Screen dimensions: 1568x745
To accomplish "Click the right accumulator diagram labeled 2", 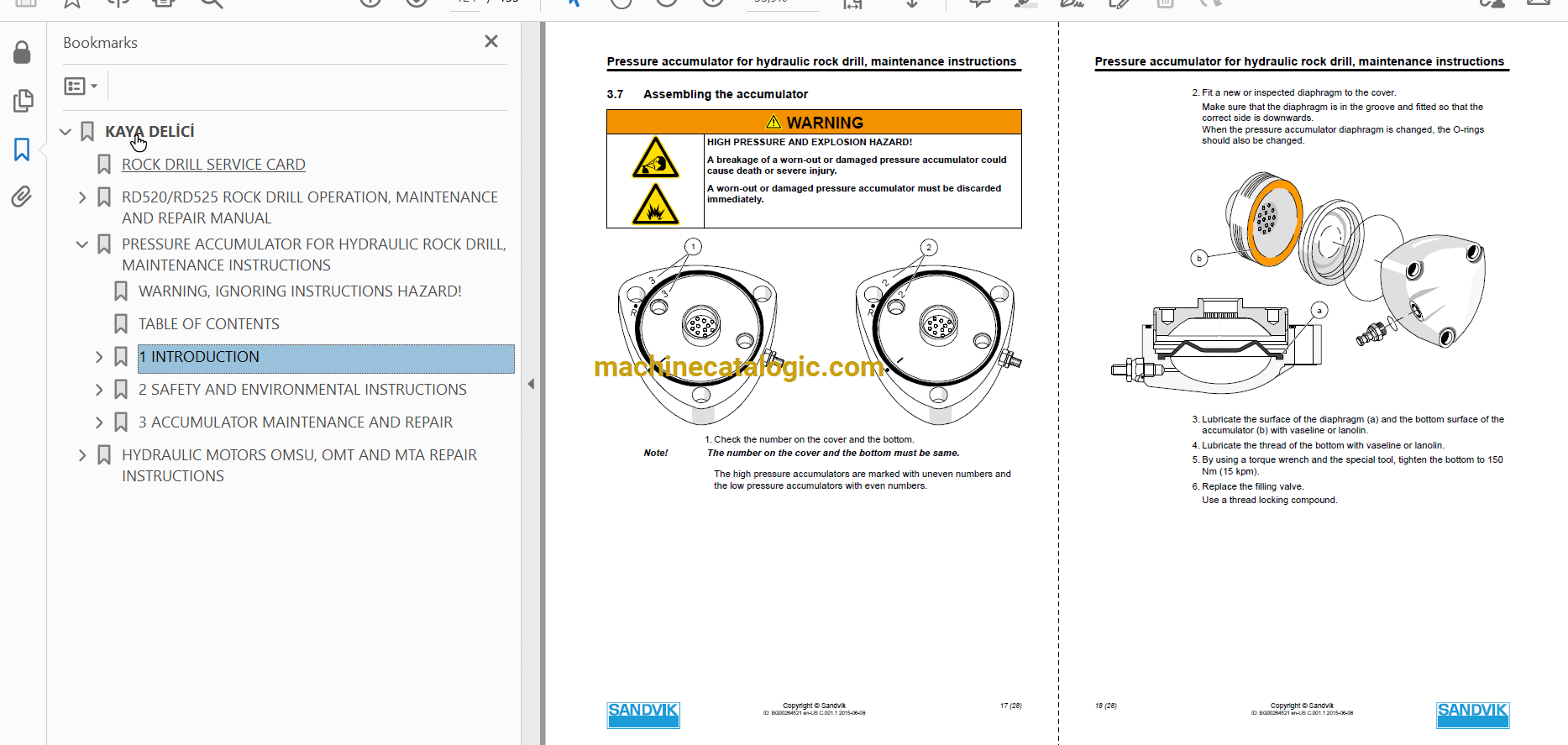I will coord(936,332).
